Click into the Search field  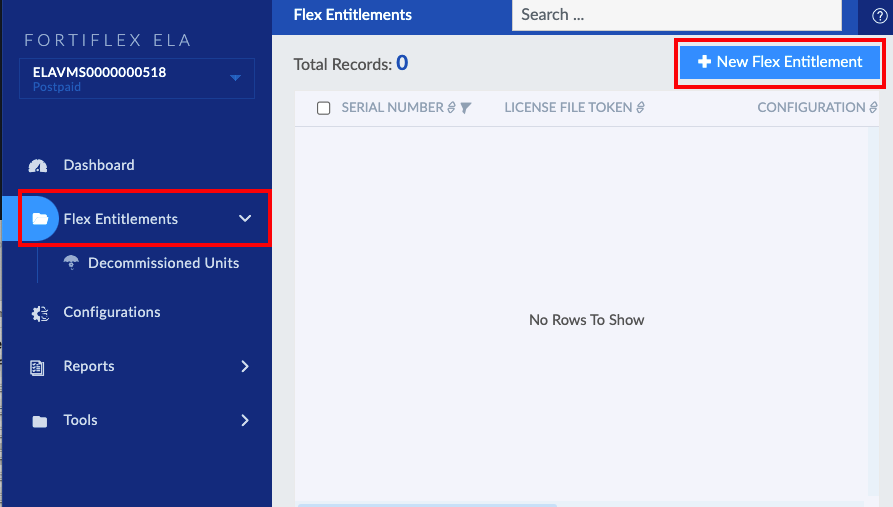677,15
